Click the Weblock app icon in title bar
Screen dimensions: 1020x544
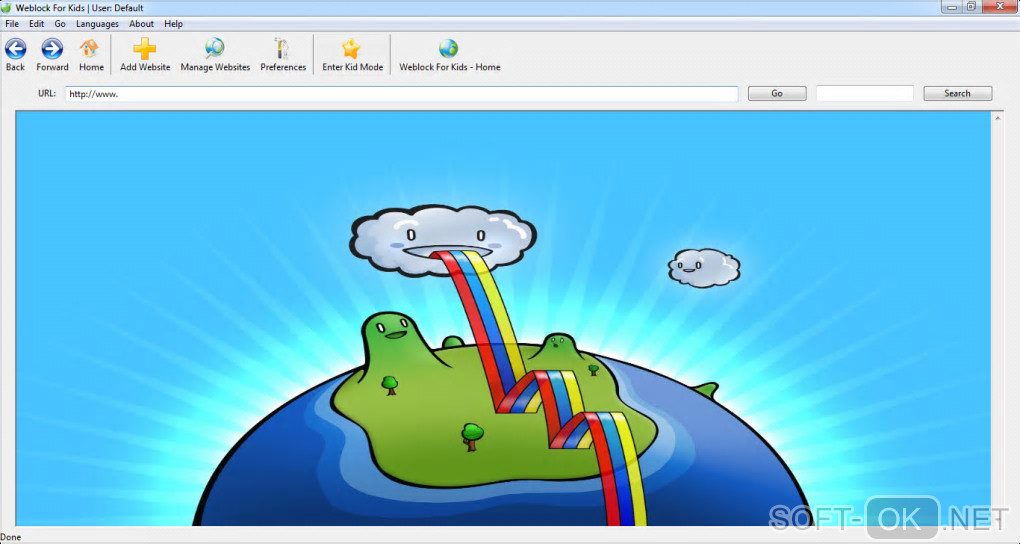tap(7, 8)
